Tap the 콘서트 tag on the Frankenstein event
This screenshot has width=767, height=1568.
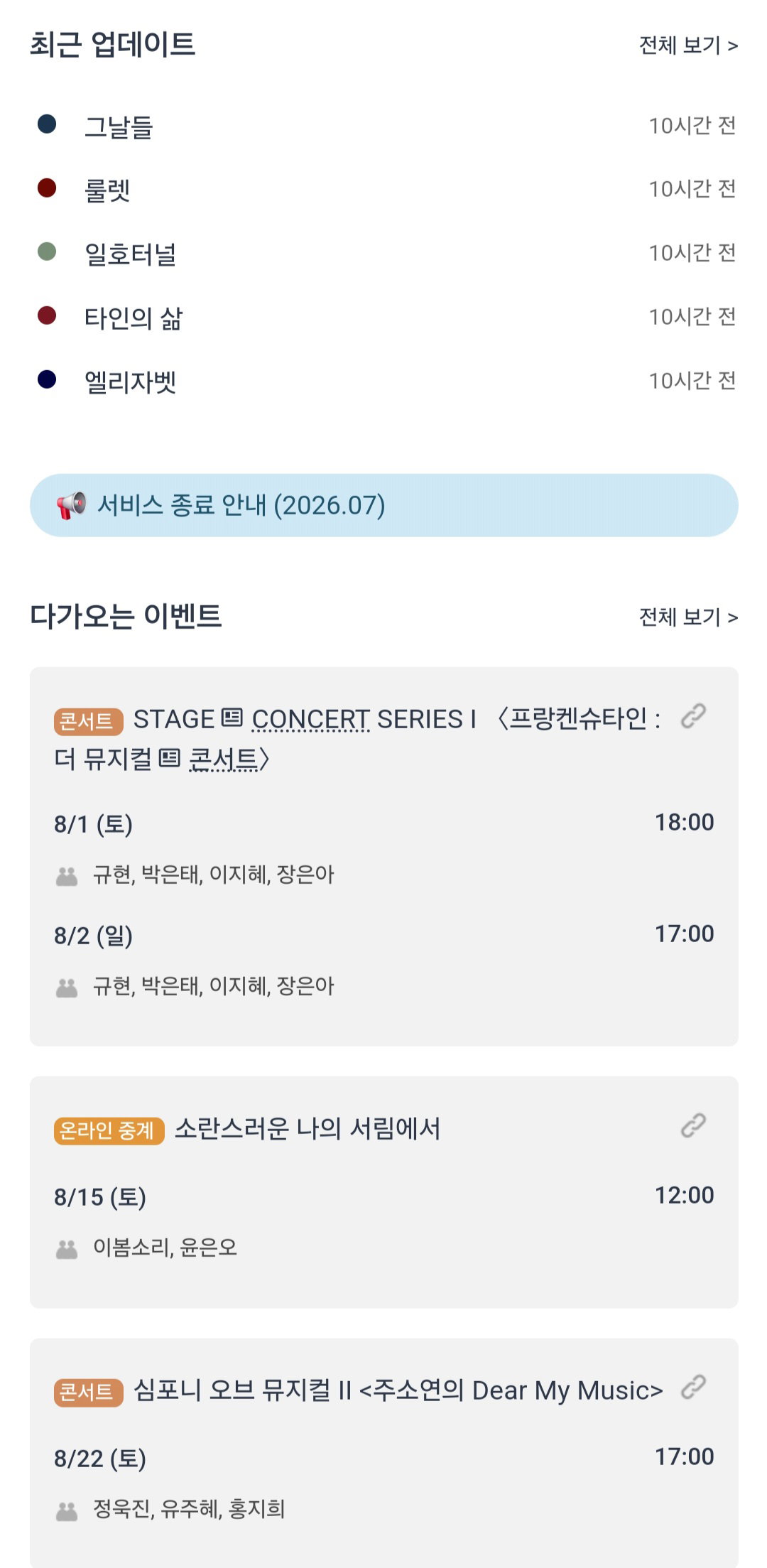pyautogui.click(x=88, y=721)
